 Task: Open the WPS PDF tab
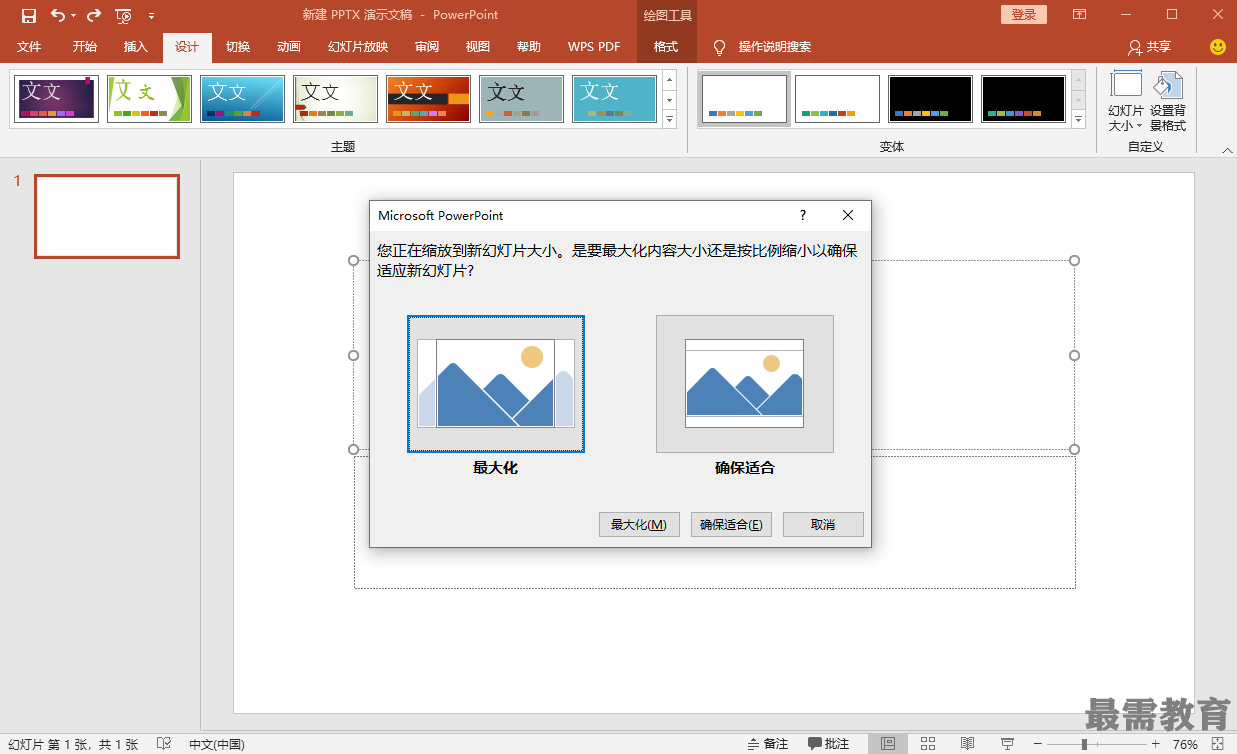594,47
